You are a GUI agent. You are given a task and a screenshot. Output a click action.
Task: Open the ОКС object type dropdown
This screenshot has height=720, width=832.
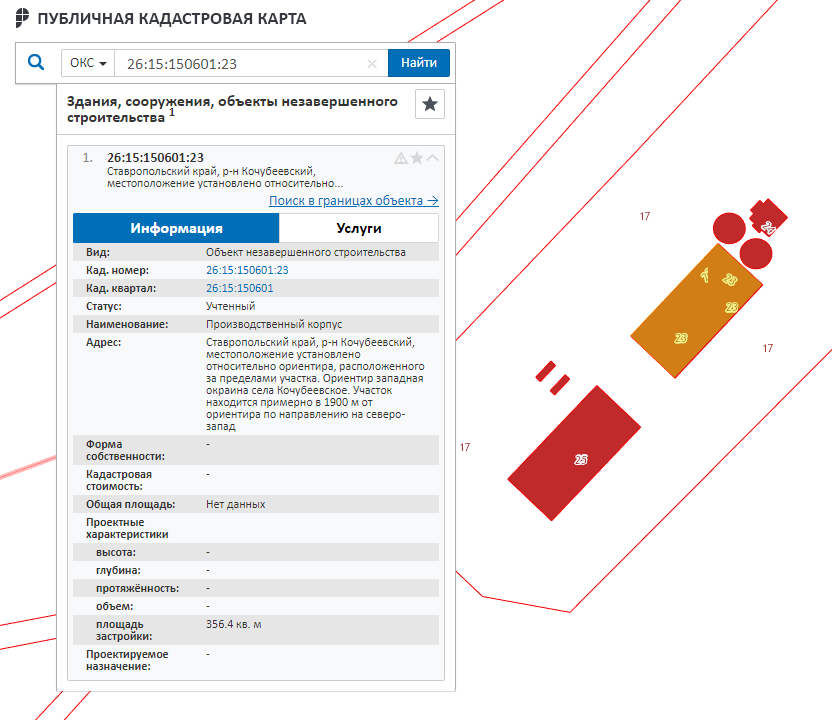click(88, 63)
